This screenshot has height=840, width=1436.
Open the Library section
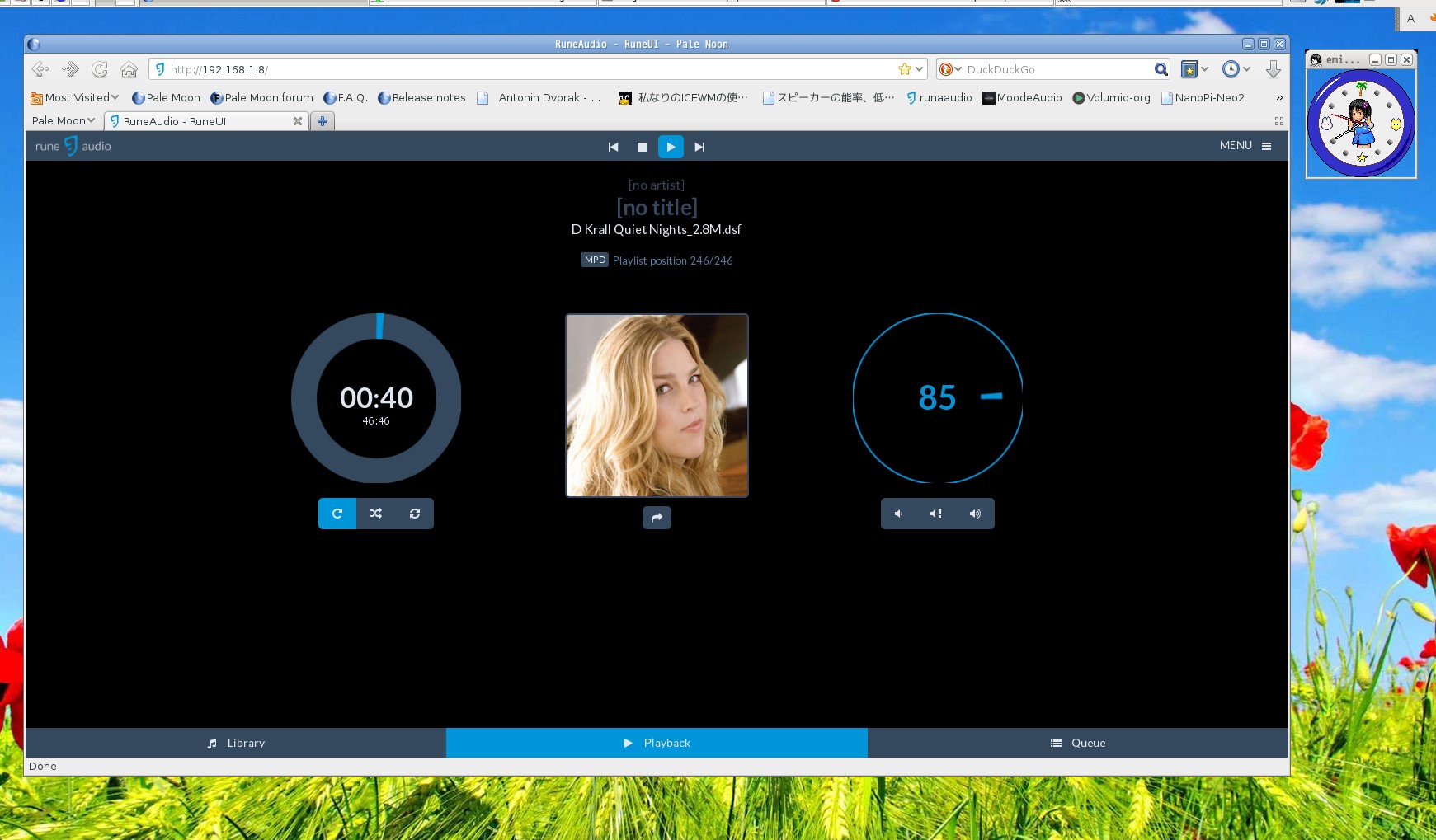pos(236,742)
